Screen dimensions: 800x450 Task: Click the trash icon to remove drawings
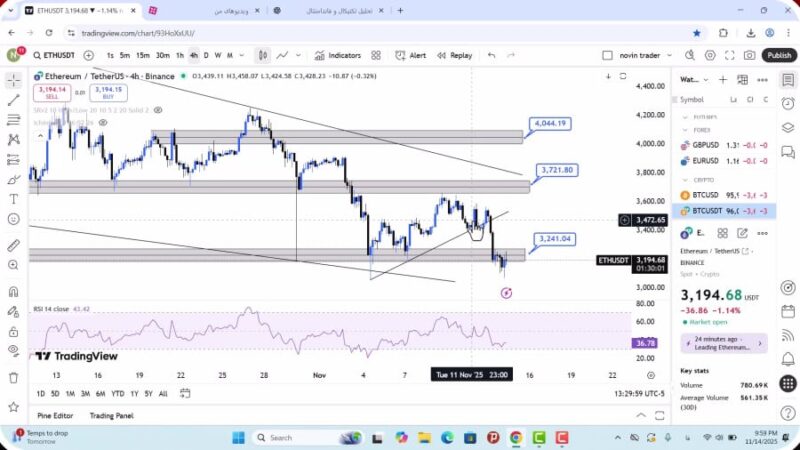coord(13,377)
